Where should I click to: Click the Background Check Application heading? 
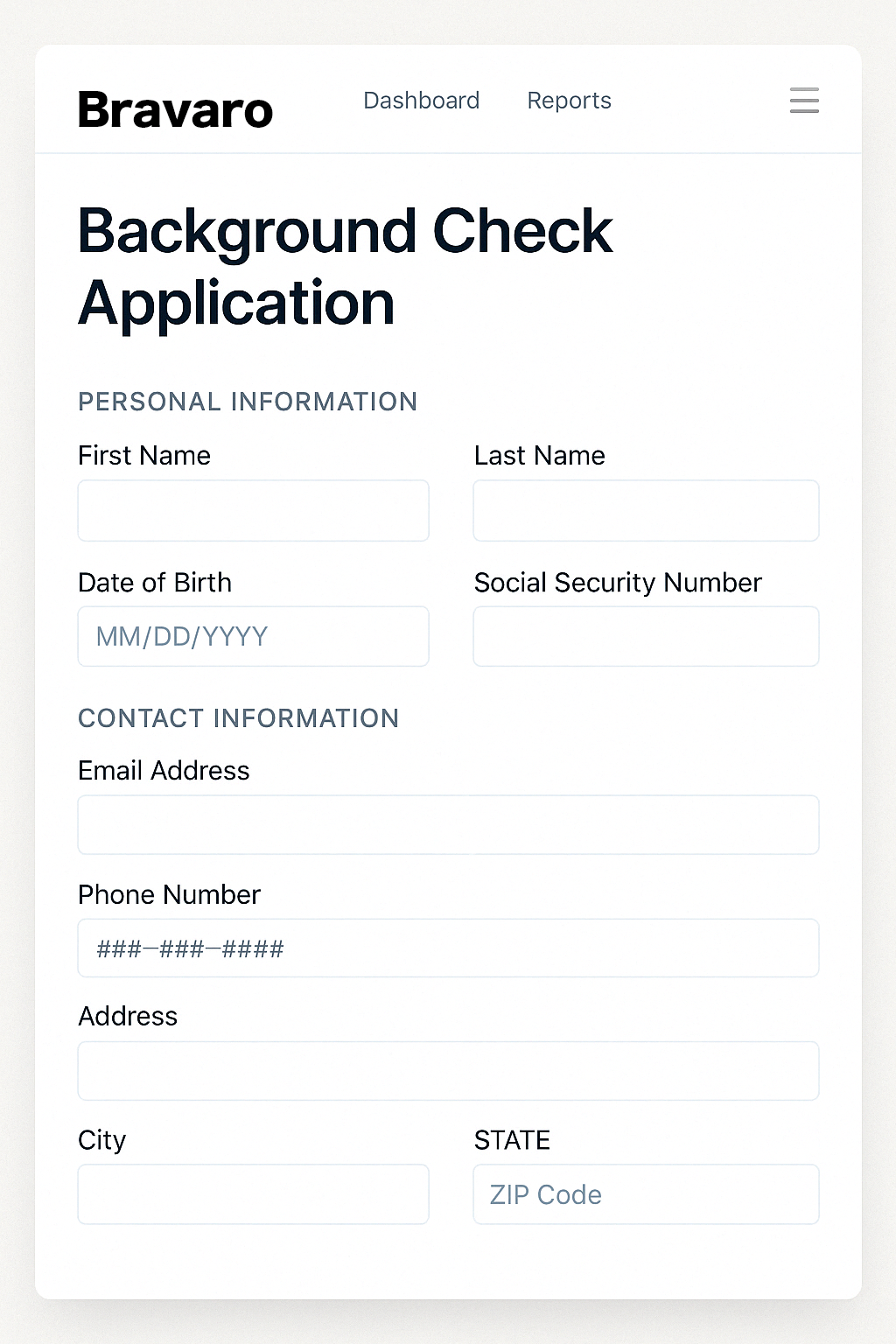(x=346, y=267)
